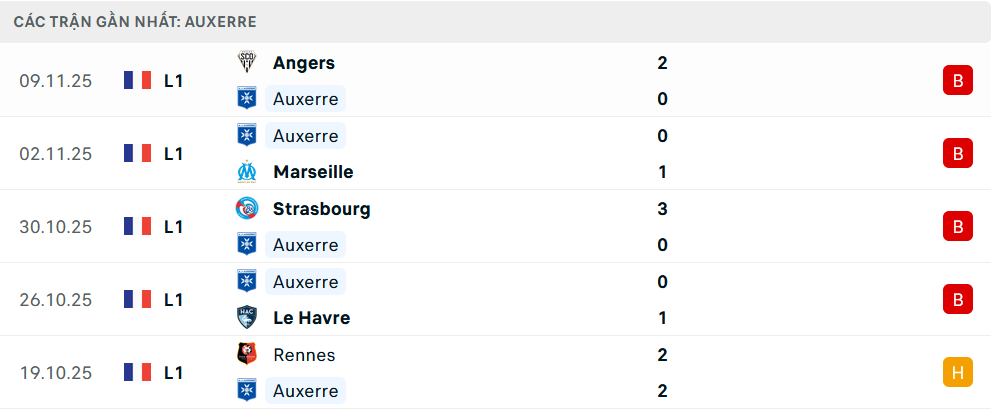
Task: Select the highlighted Auxerre name in the 26.10.25 match
Action: coord(305,282)
